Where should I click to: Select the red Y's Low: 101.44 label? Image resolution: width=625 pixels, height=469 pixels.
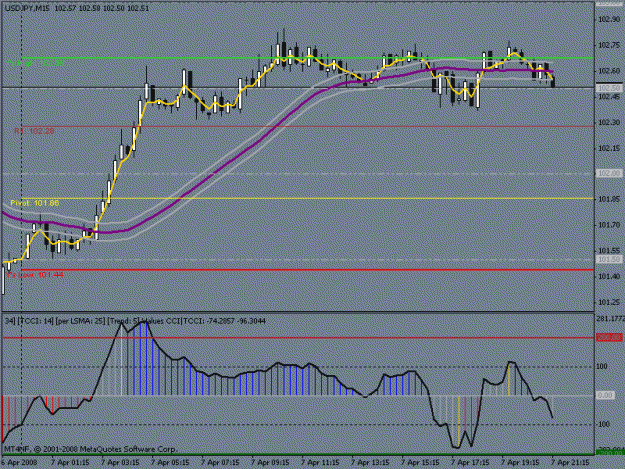pyautogui.click(x=35, y=275)
